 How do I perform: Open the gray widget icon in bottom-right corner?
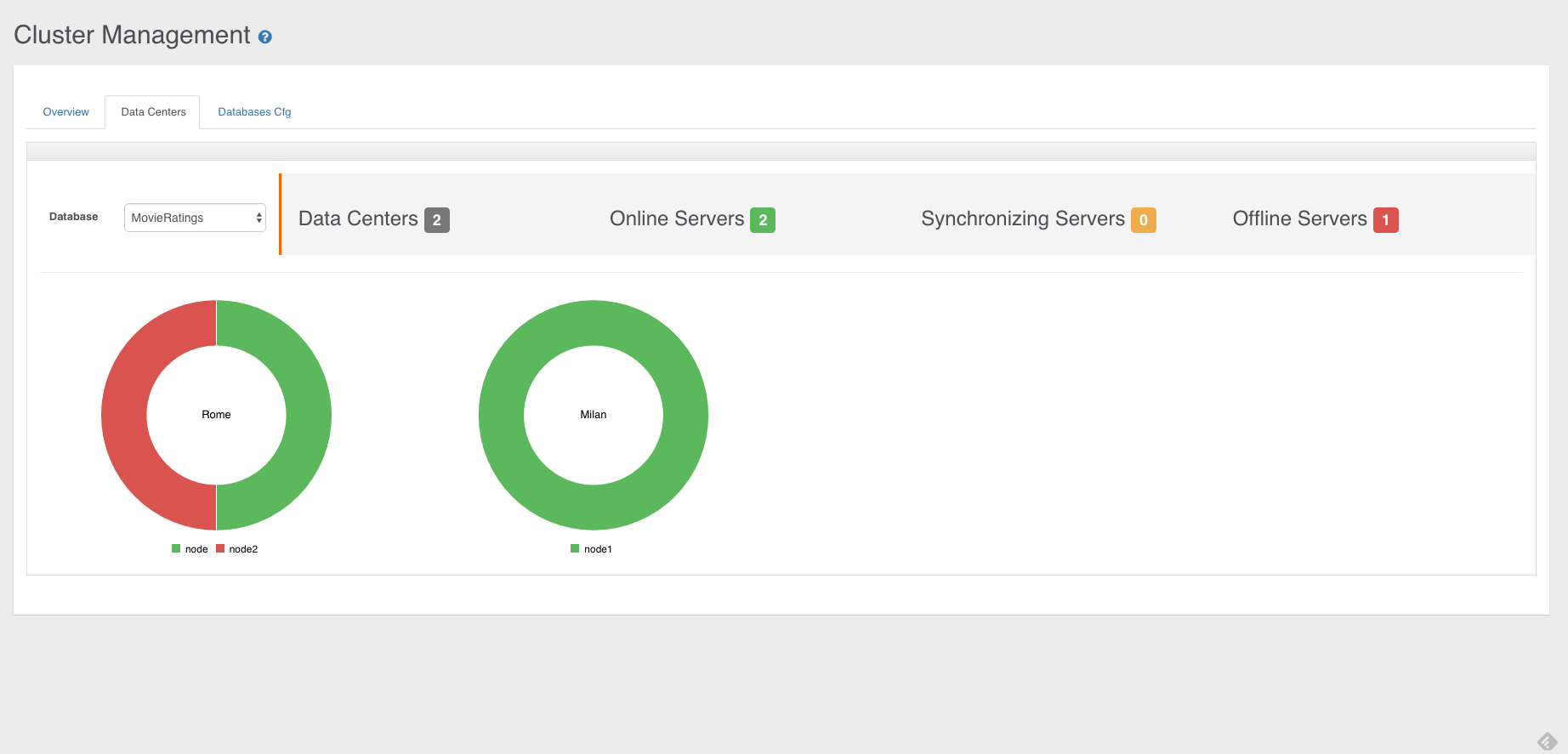[1547, 741]
